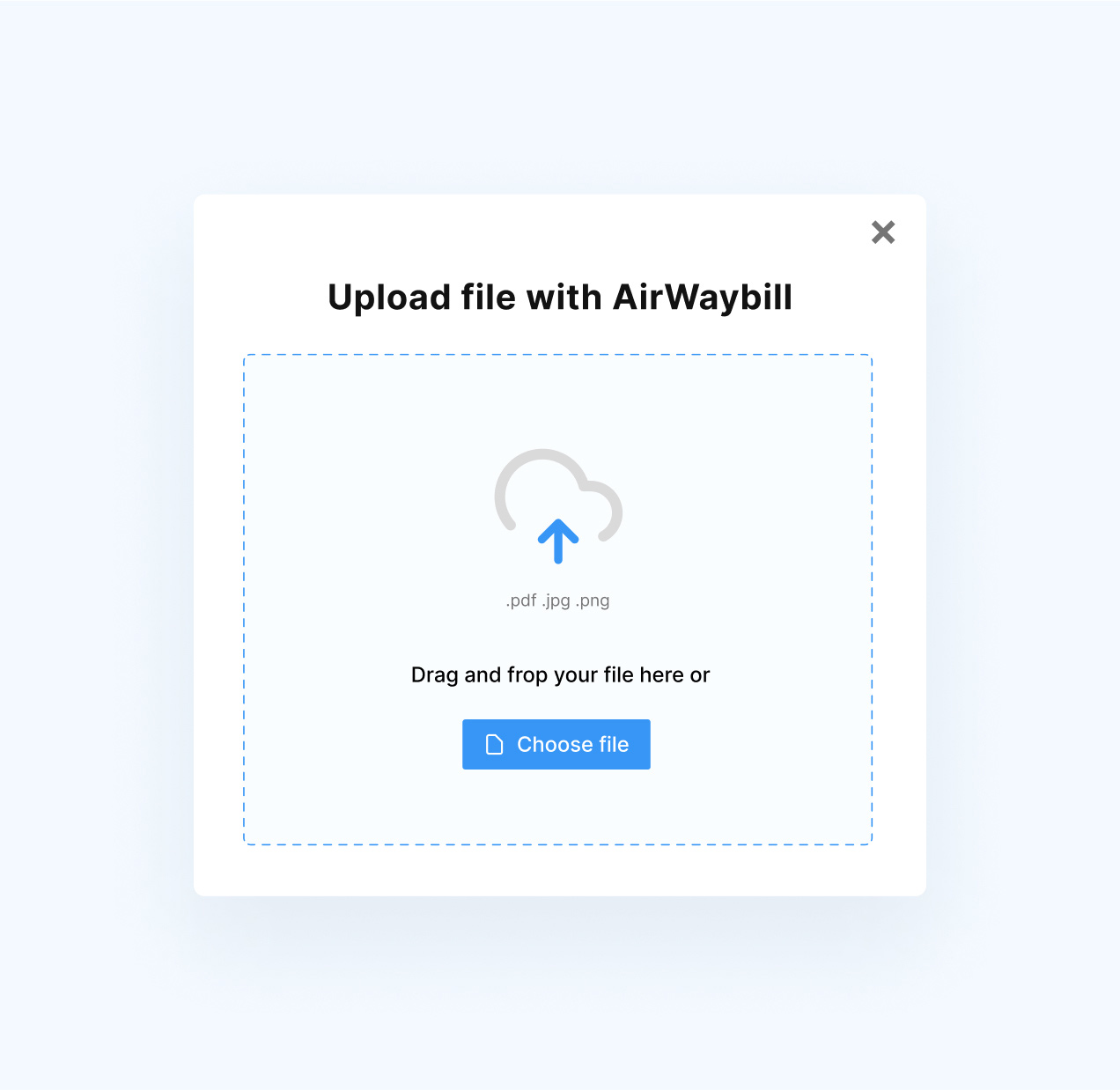The width and height of the screenshot is (1120, 1090).
Task: Close the upload dialog with the X
Action: click(x=883, y=232)
